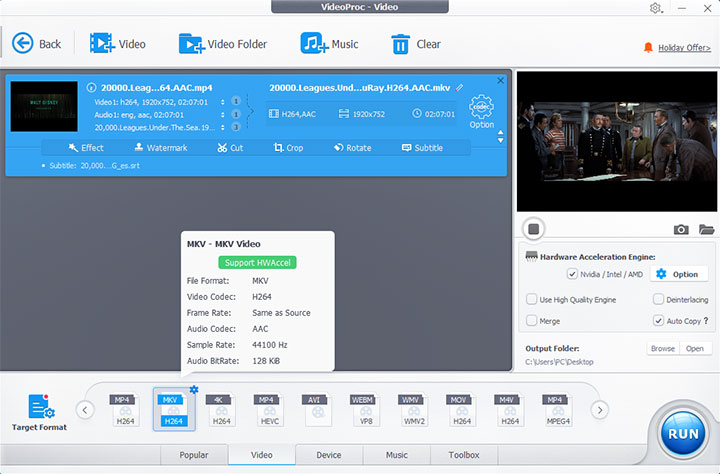Select the MP4 MPEG4 format
720x474 pixels.
coord(557,410)
